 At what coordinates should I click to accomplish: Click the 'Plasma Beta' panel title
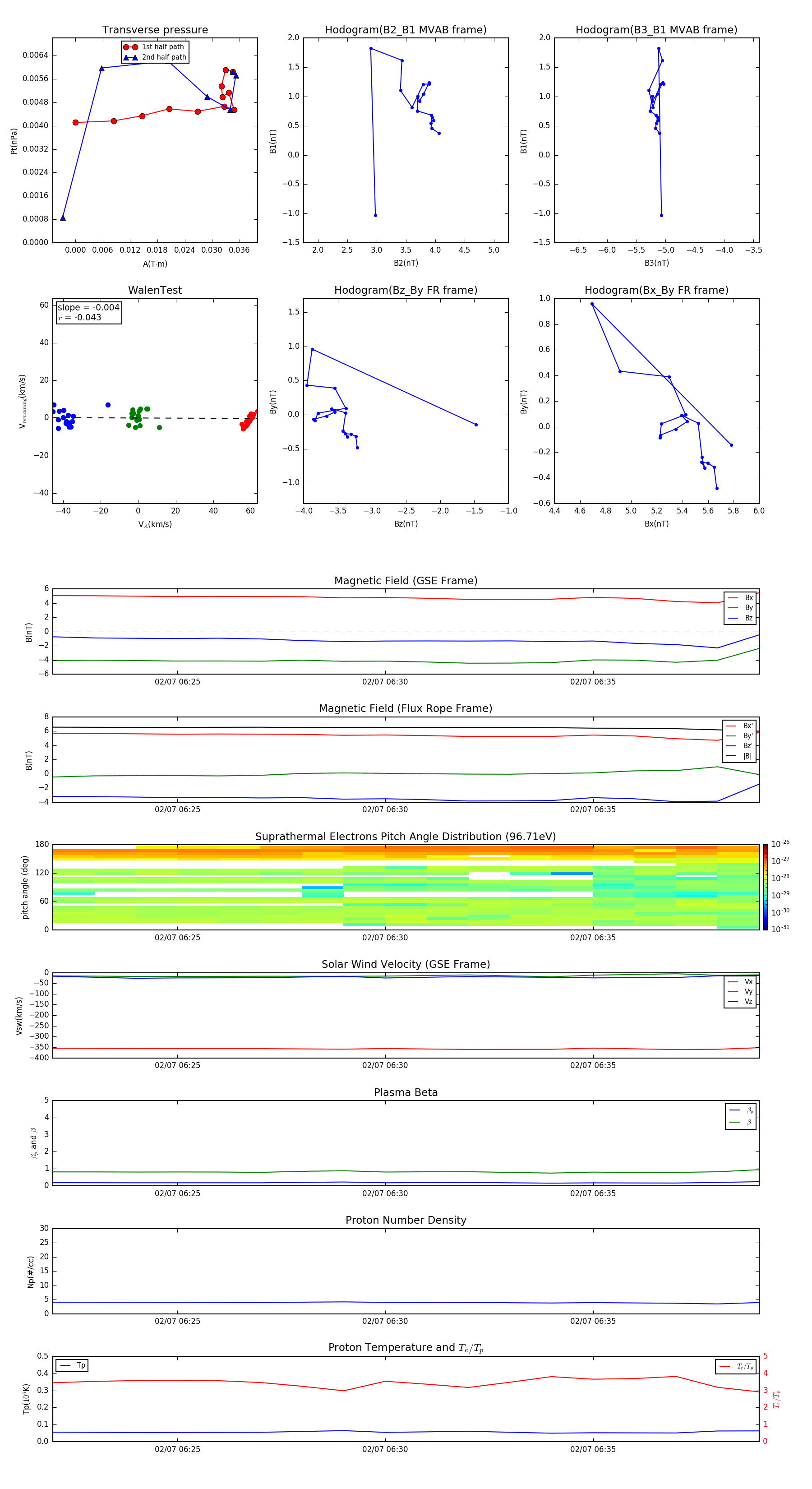[406, 1093]
